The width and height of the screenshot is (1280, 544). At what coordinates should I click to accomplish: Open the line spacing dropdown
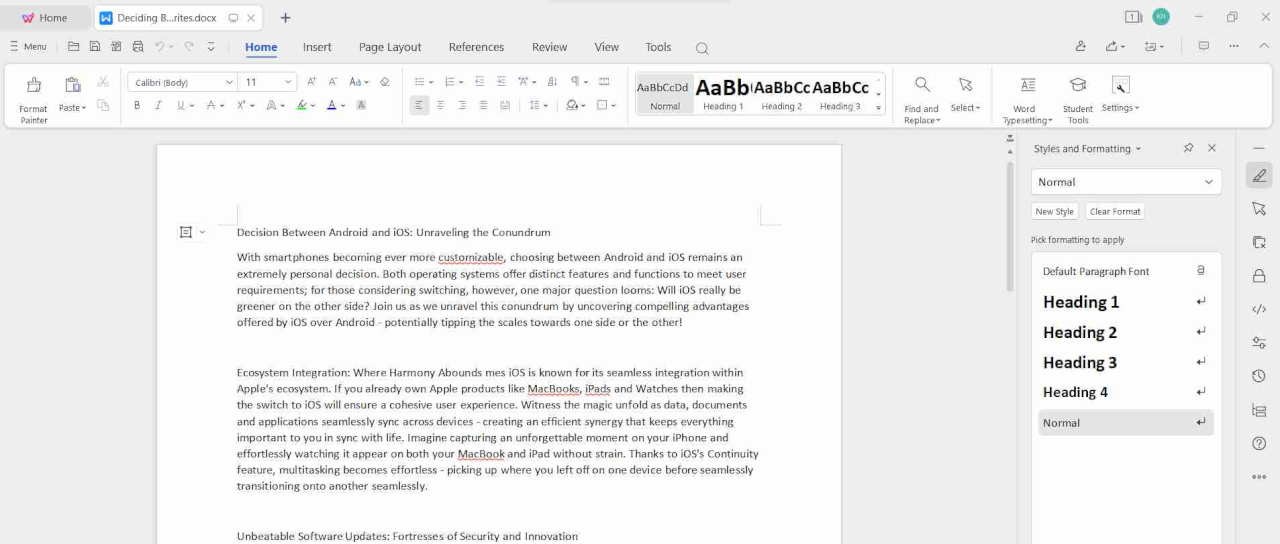pyautogui.click(x=546, y=105)
